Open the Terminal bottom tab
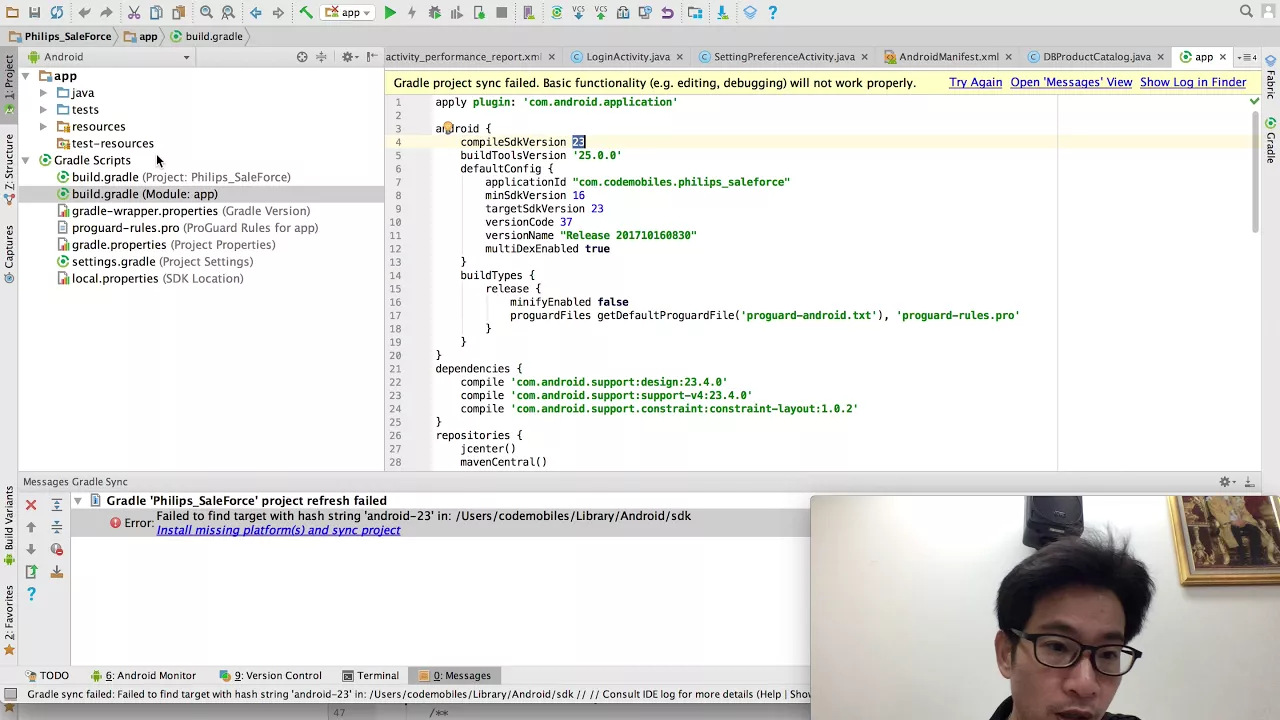The image size is (1280, 720). (370, 676)
